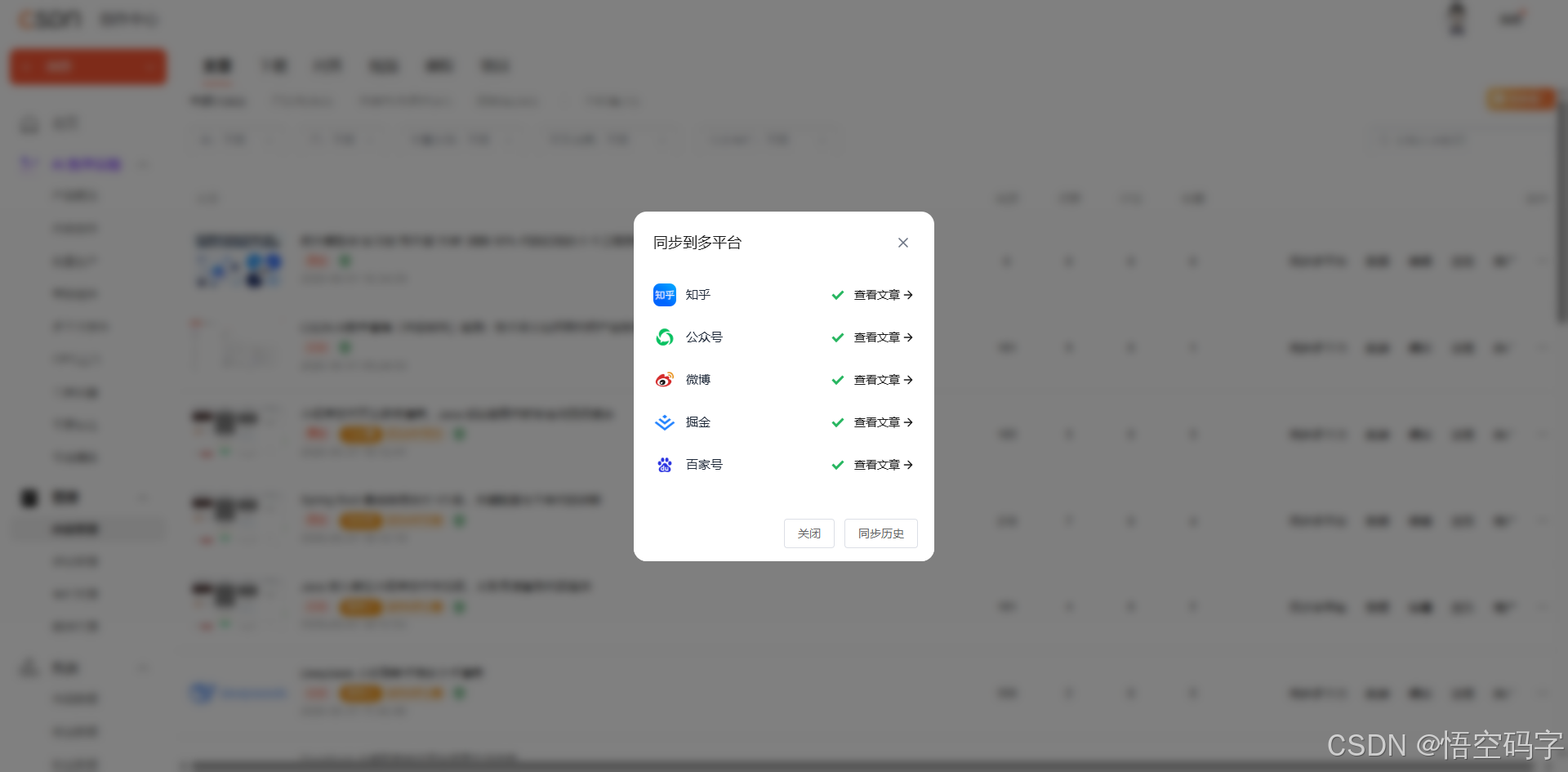The width and height of the screenshot is (1568, 772).
Task: Click green checkmark in 知乎 row
Action: coord(838,295)
